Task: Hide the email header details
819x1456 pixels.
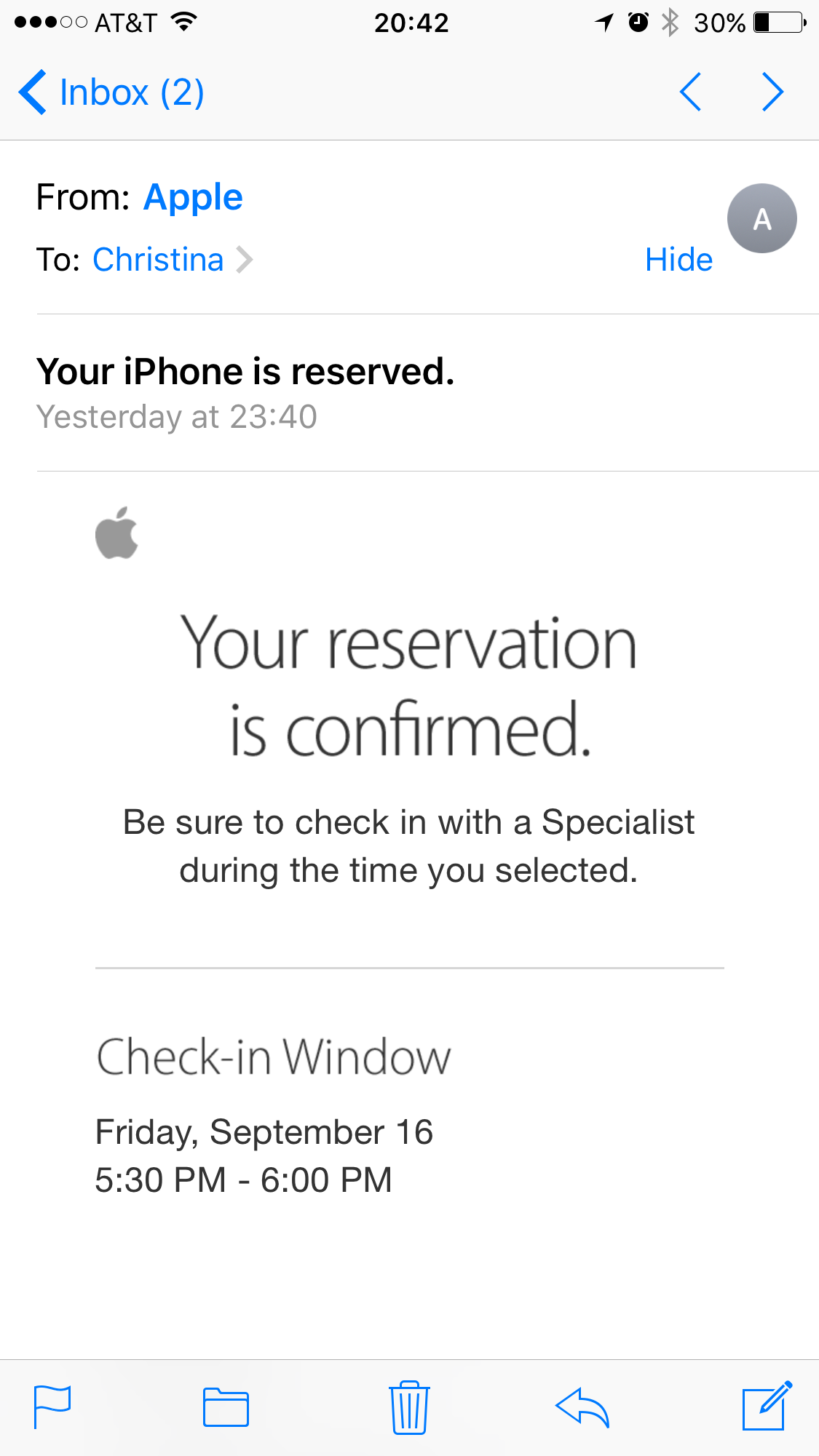Action: 678,260
